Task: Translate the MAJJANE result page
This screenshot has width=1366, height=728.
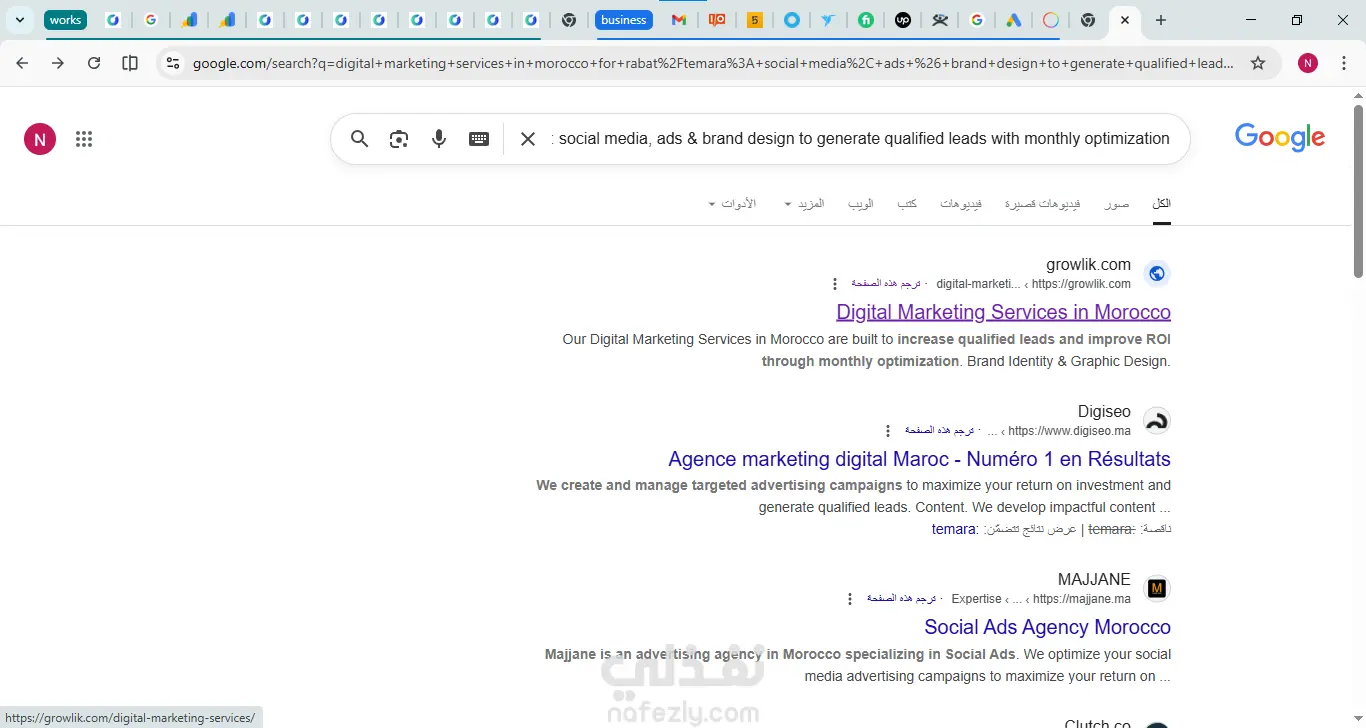Action: click(901, 599)
